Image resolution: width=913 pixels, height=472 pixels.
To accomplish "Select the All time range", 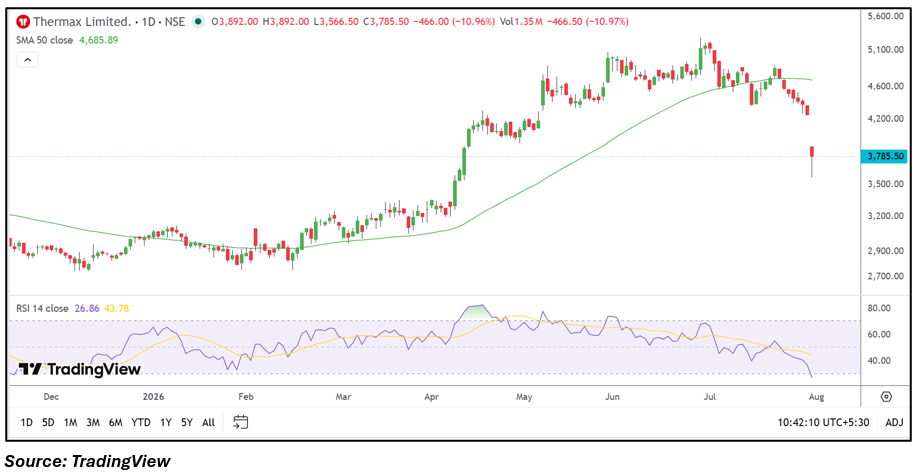I will [208, 423].
